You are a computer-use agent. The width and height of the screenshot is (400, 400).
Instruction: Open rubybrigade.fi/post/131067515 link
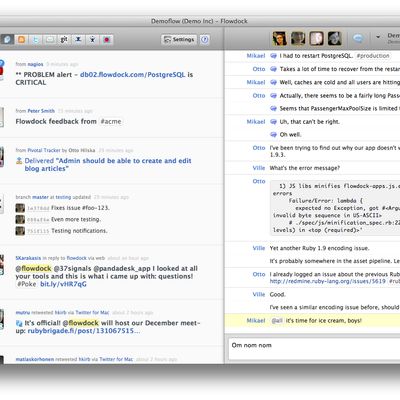click(84, 331)
